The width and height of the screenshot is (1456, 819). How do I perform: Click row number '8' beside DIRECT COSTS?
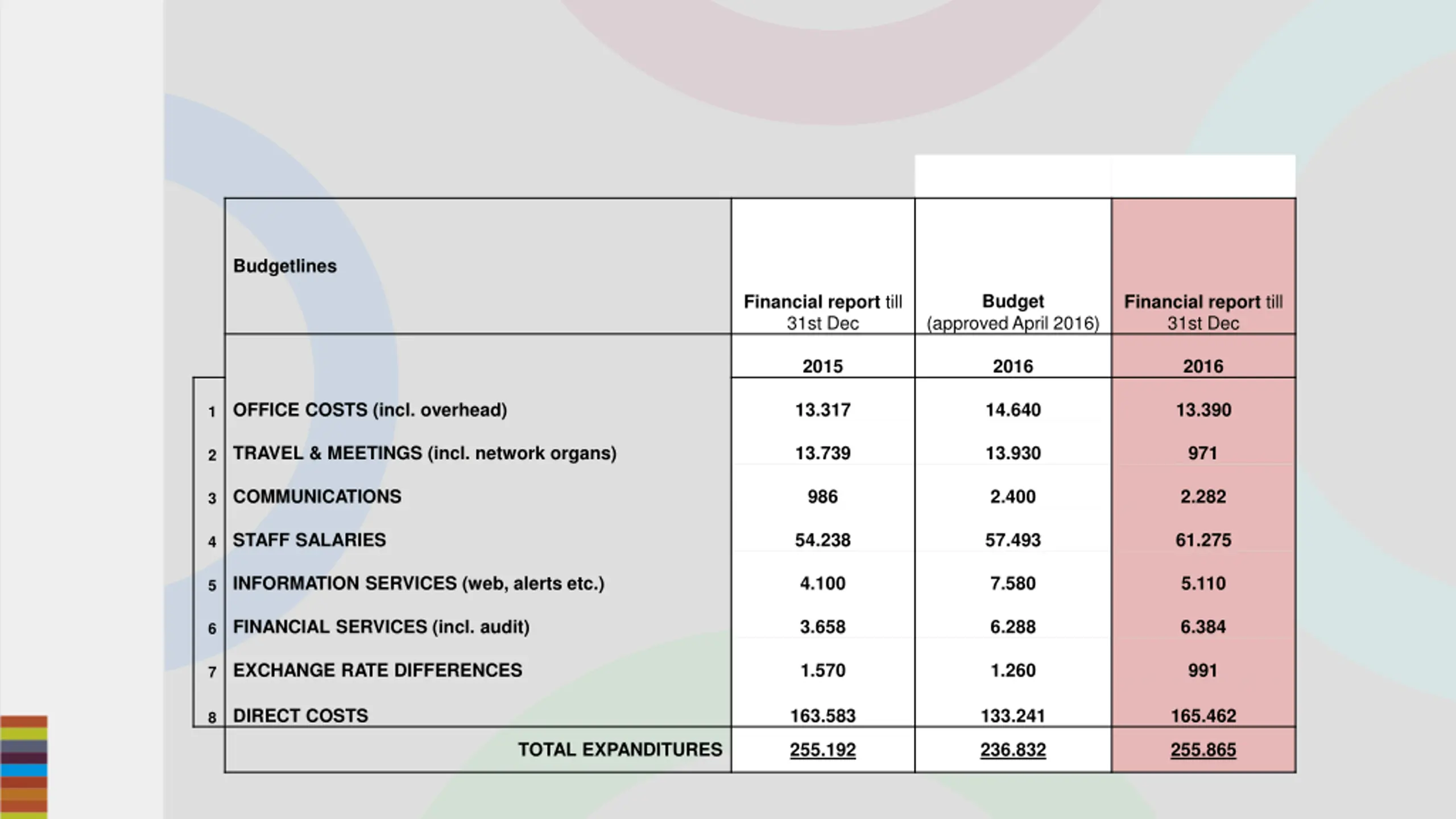(212, 717)
